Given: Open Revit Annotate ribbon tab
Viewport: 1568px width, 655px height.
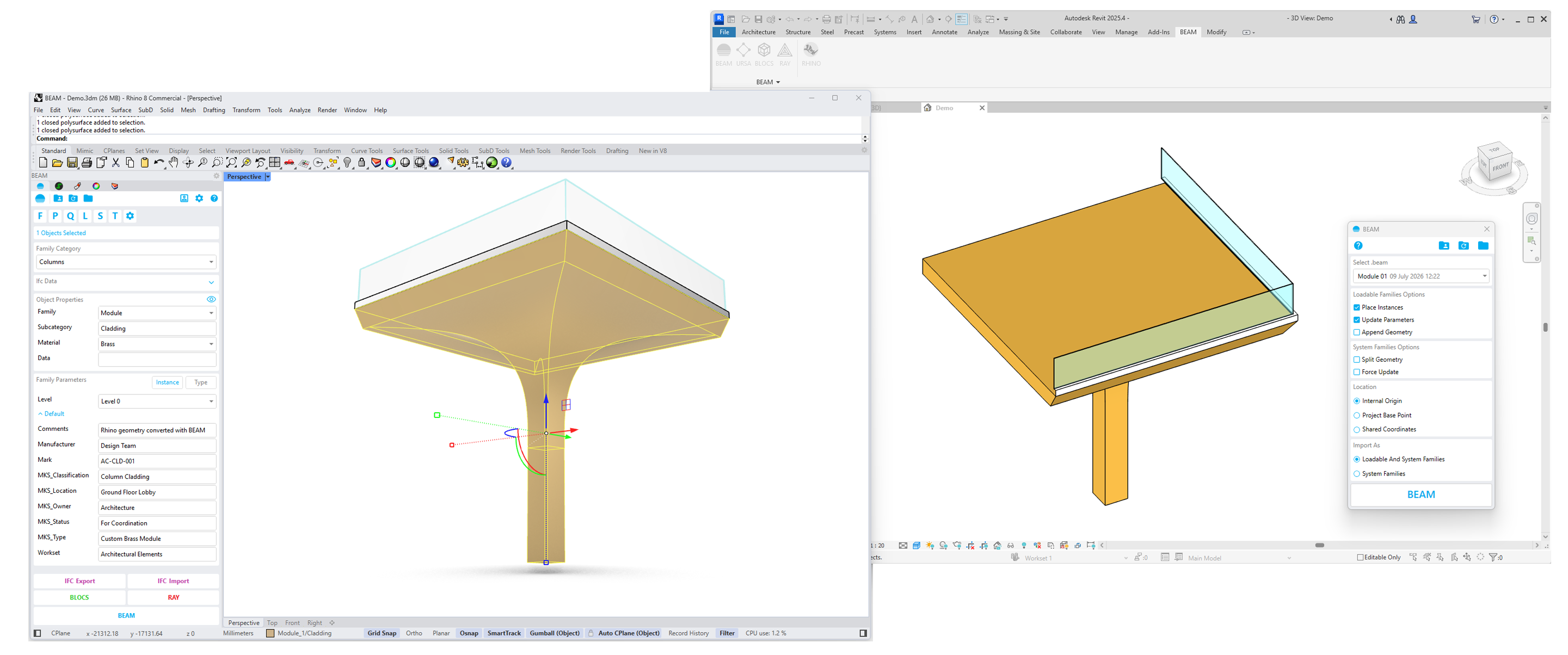Looking at the screenshot, I should pos(944,32).
